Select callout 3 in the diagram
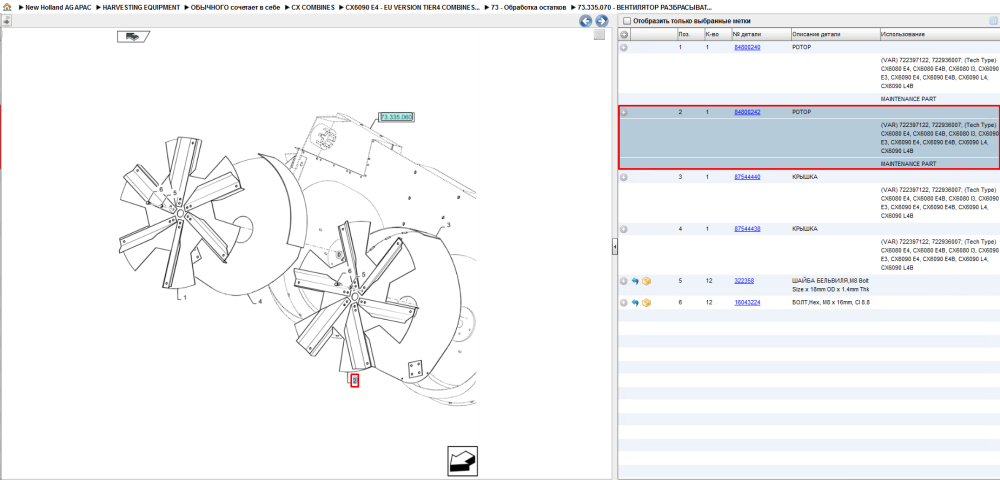 coord(448,225)
